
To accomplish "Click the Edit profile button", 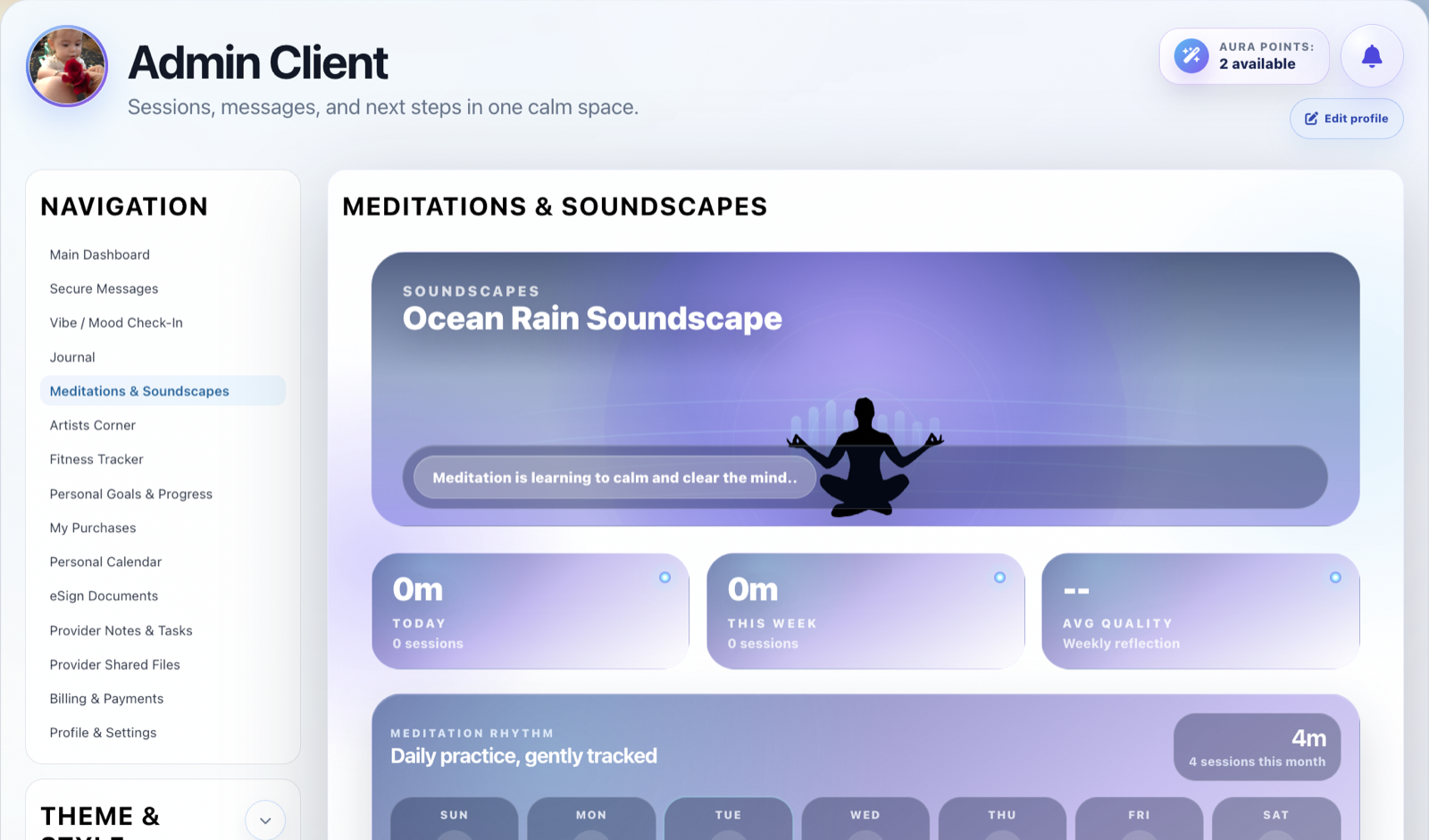I will pos(1346,119).
